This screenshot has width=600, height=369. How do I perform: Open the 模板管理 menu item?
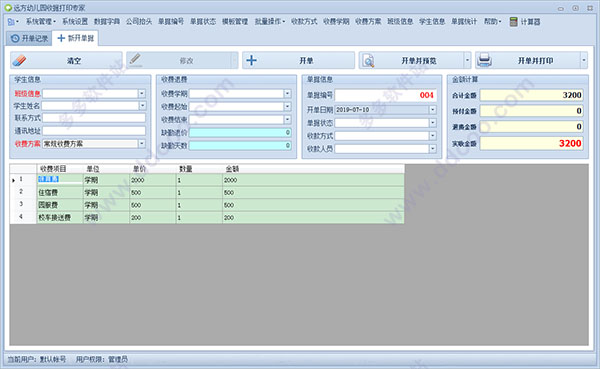point(235,22)
